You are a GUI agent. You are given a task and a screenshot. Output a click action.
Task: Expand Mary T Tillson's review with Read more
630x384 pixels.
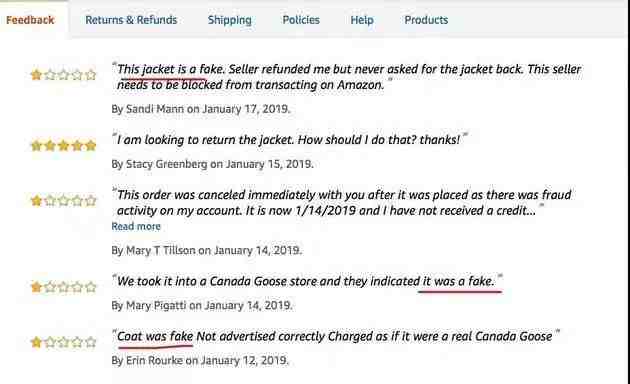(x=136, y=227)
